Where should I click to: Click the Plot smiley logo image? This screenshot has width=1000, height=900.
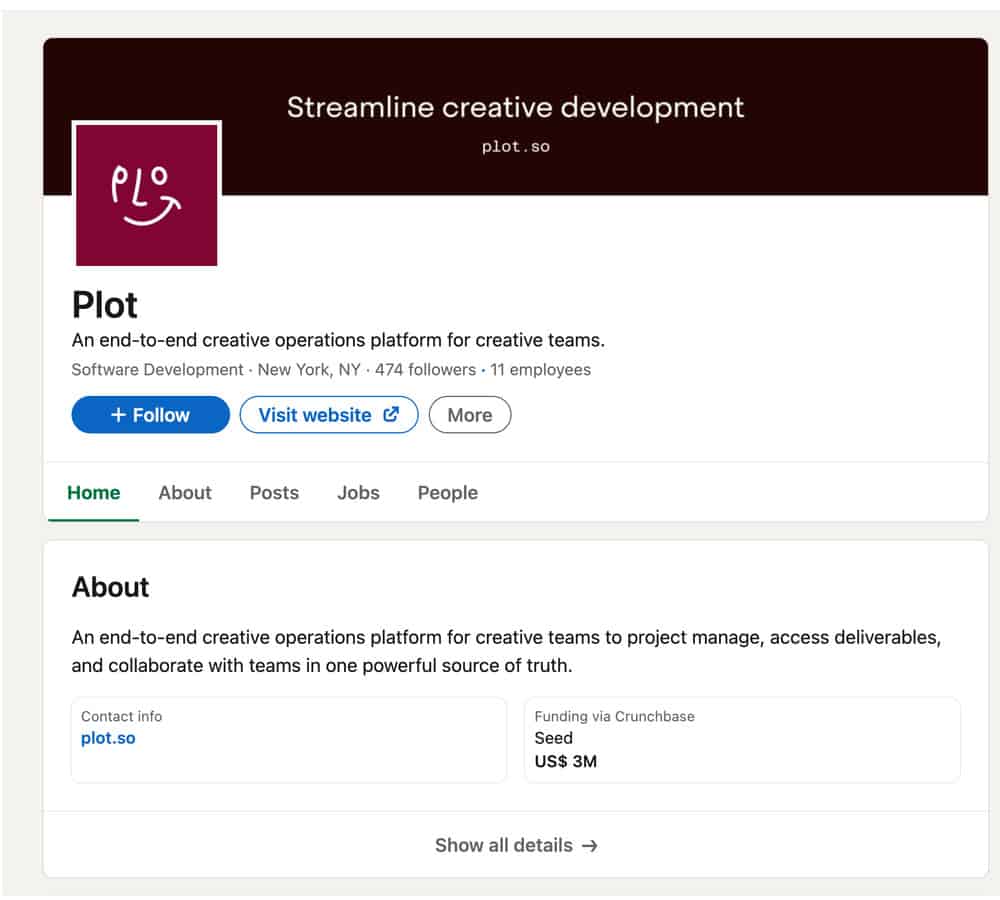click(147, 195)
